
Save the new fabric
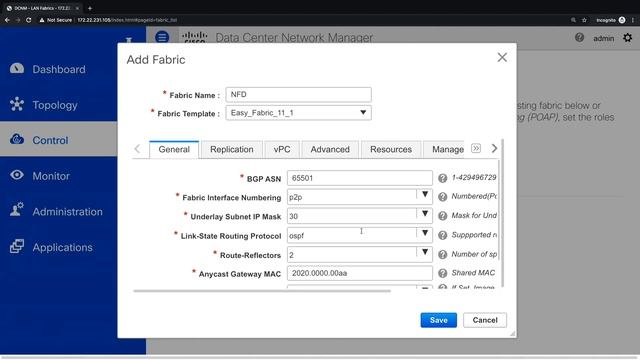point(438,320)
